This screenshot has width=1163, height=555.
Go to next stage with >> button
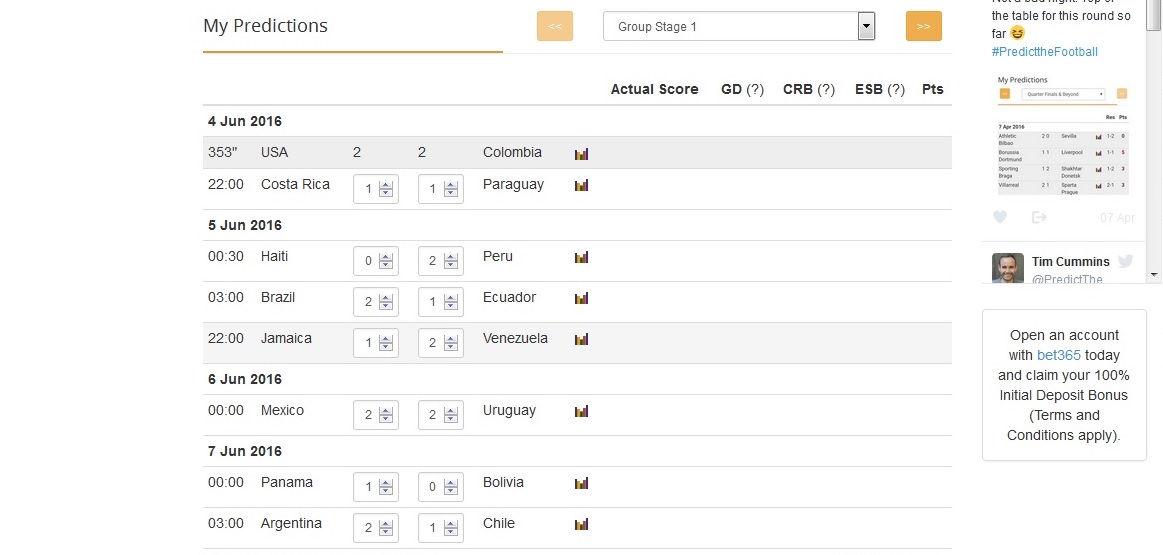[x=923, y=27]
